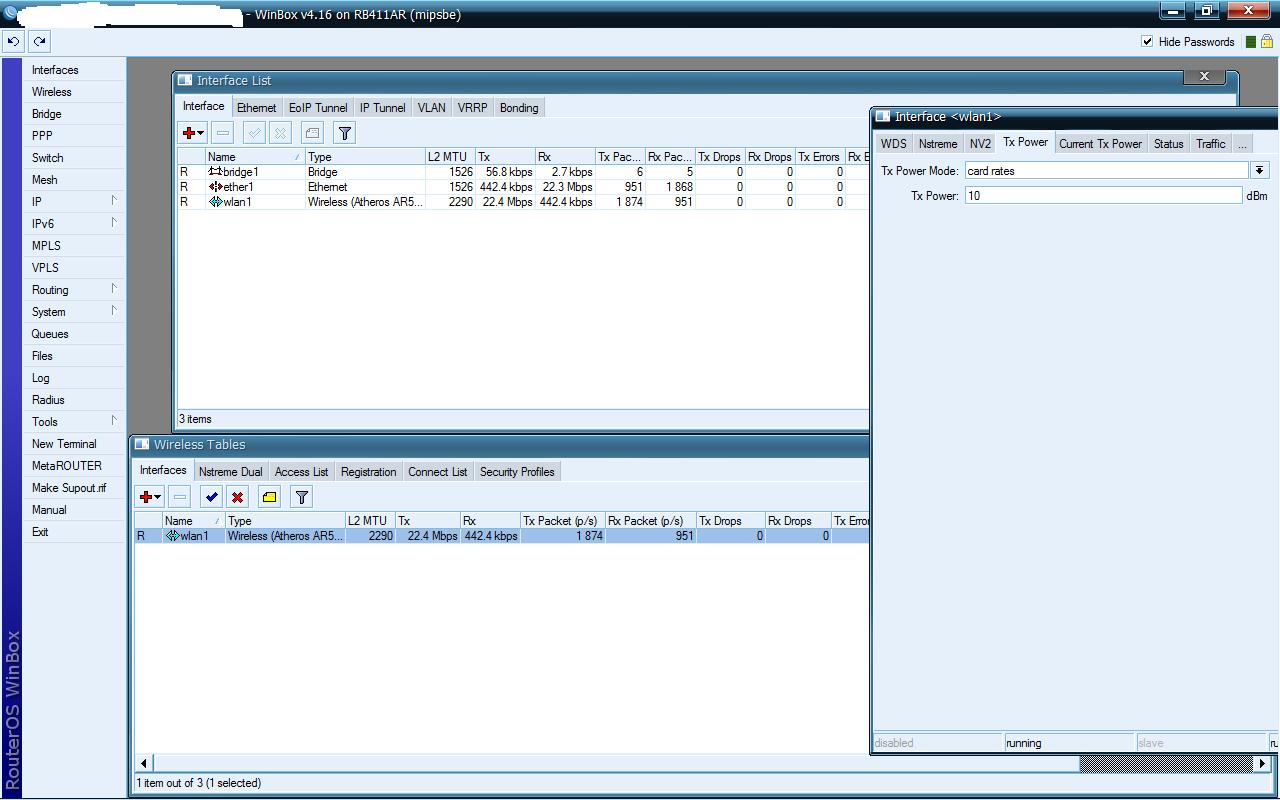The height and width of the screenshot is (800, 1280).
Task: Open the Current Tx Power tab
Action: click(1101, 144)
